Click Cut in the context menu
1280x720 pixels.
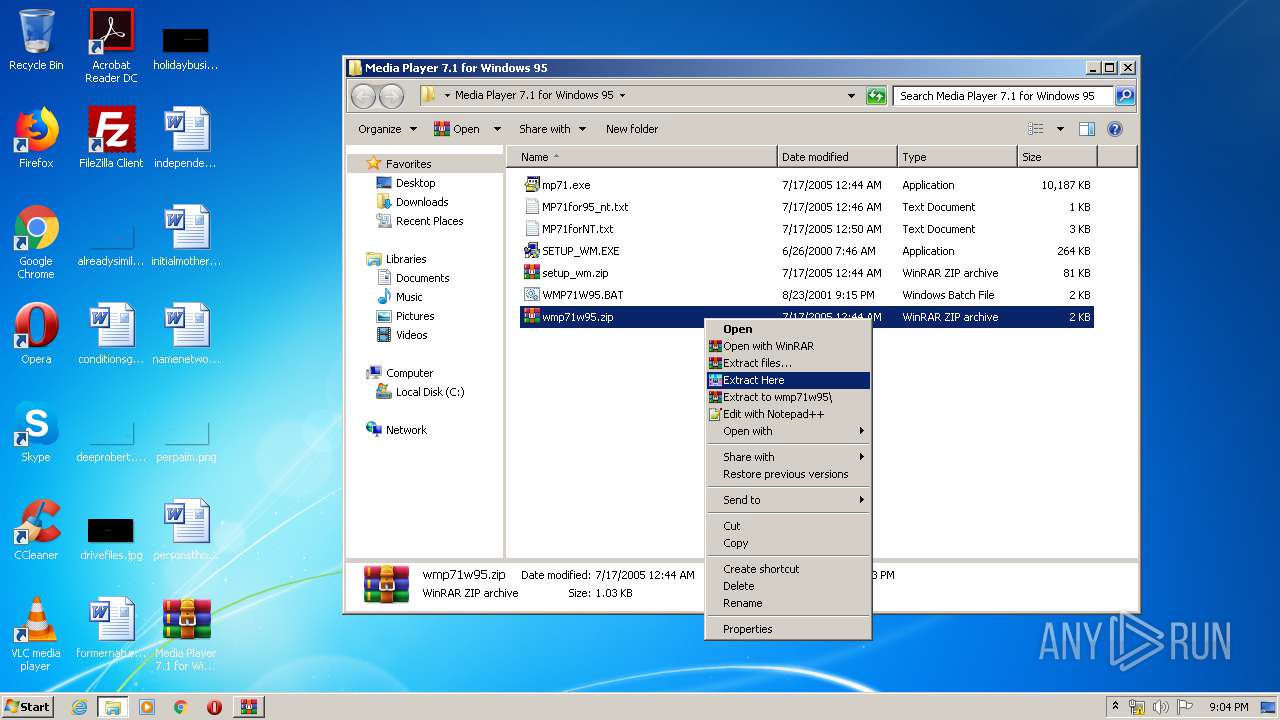click(x=788, y=526)
